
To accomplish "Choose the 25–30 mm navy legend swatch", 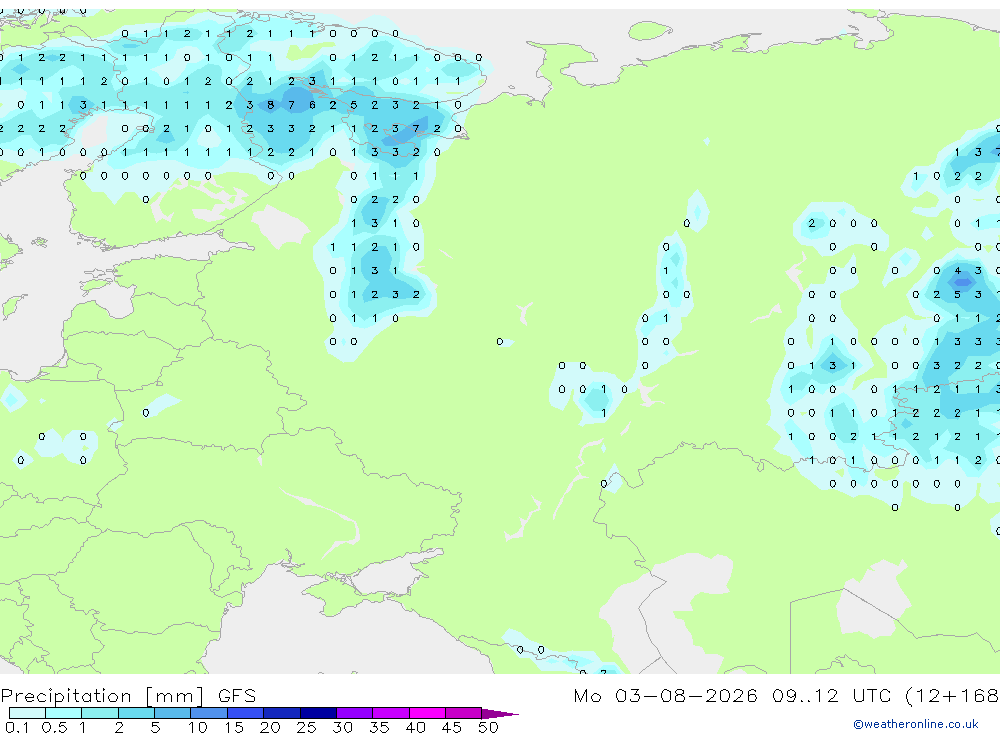I will 318,713.
